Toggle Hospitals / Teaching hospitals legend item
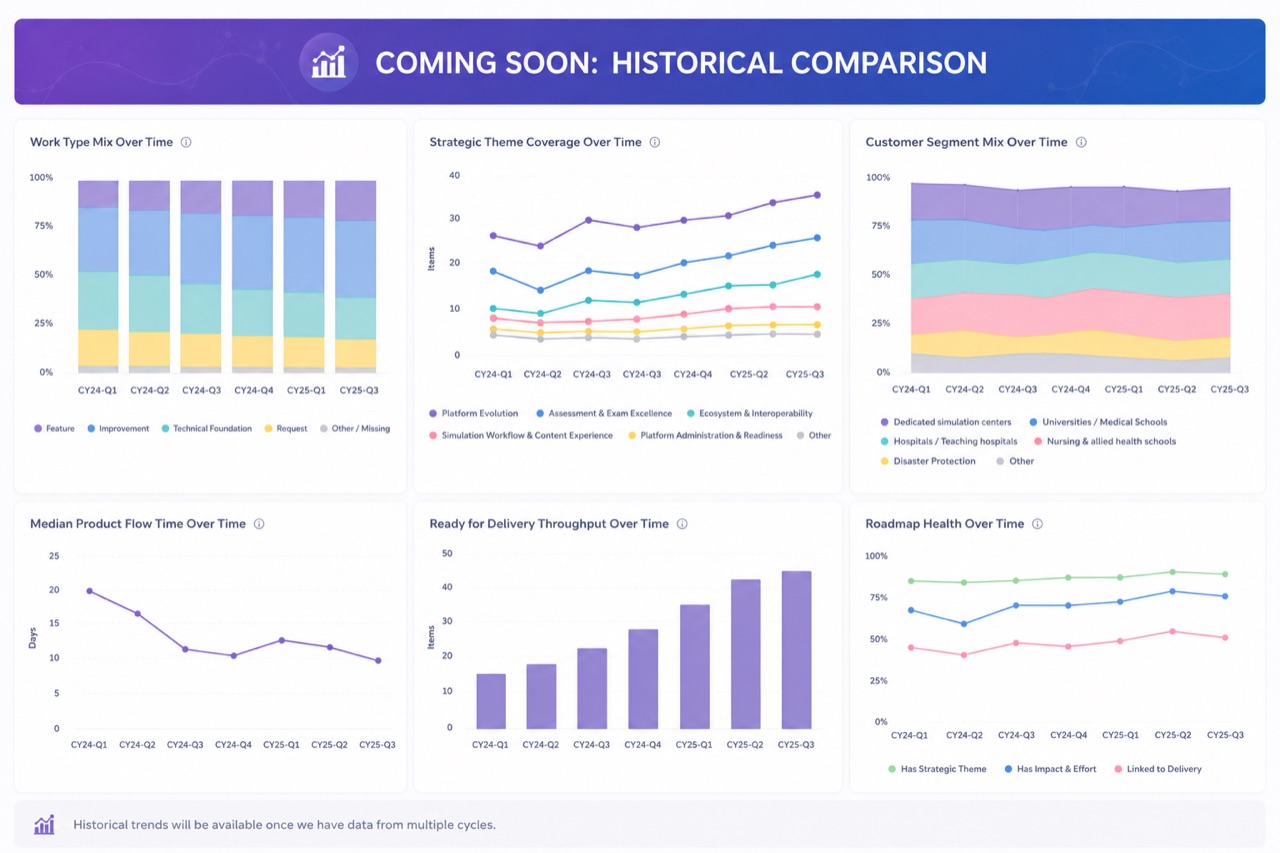The height and width of the screenshot is (853, 1280). click(x=949, y=441)
